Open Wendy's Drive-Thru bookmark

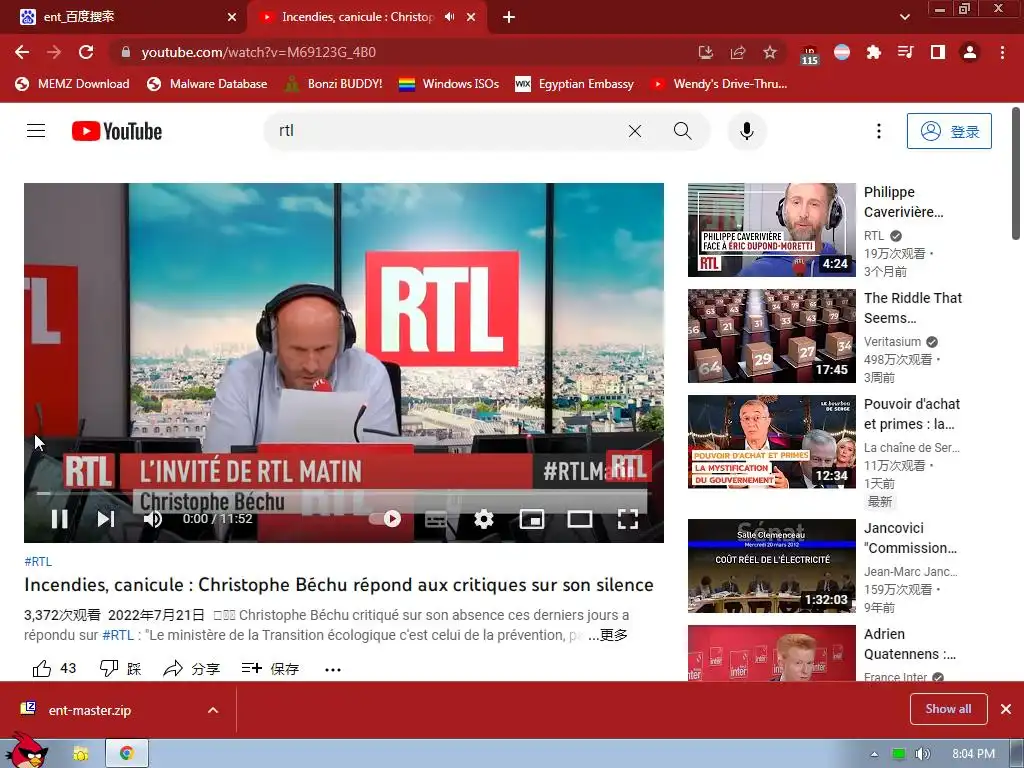[718, 84]
